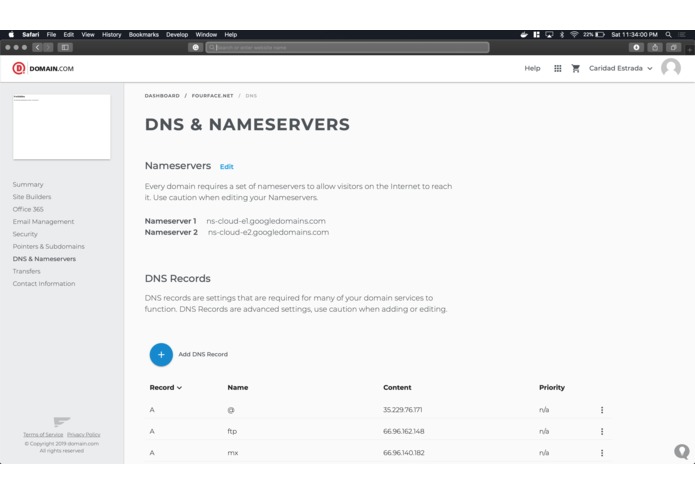695x494 pixels.
Task: Open the chat help bubble
Action: [x=682, y=451]
